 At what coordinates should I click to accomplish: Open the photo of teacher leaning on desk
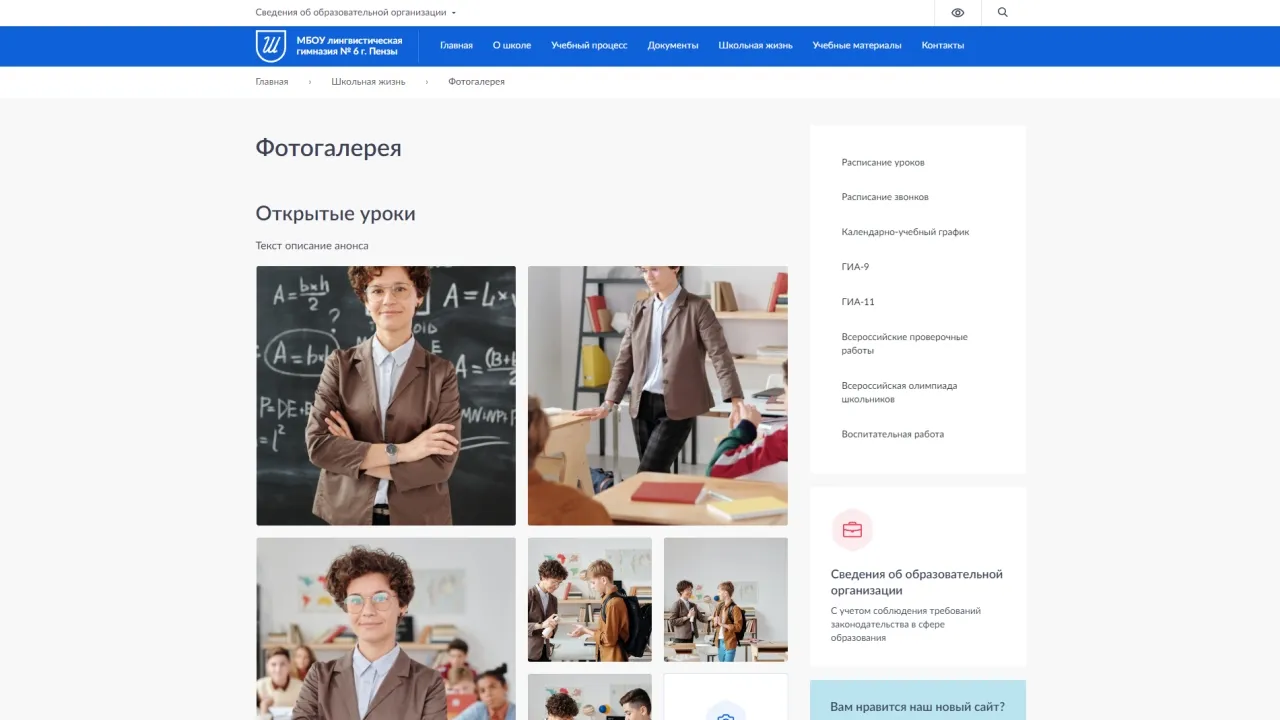(x=658, y=396)
